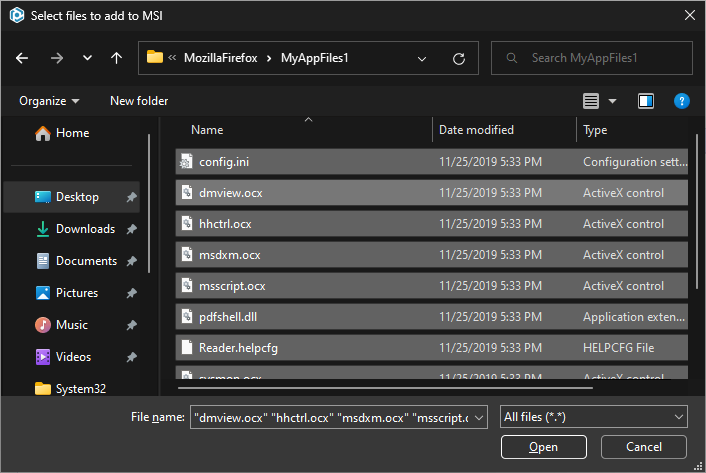706x473 pixels.
Task: Close the Select files dialog
Action: point(690,15)
